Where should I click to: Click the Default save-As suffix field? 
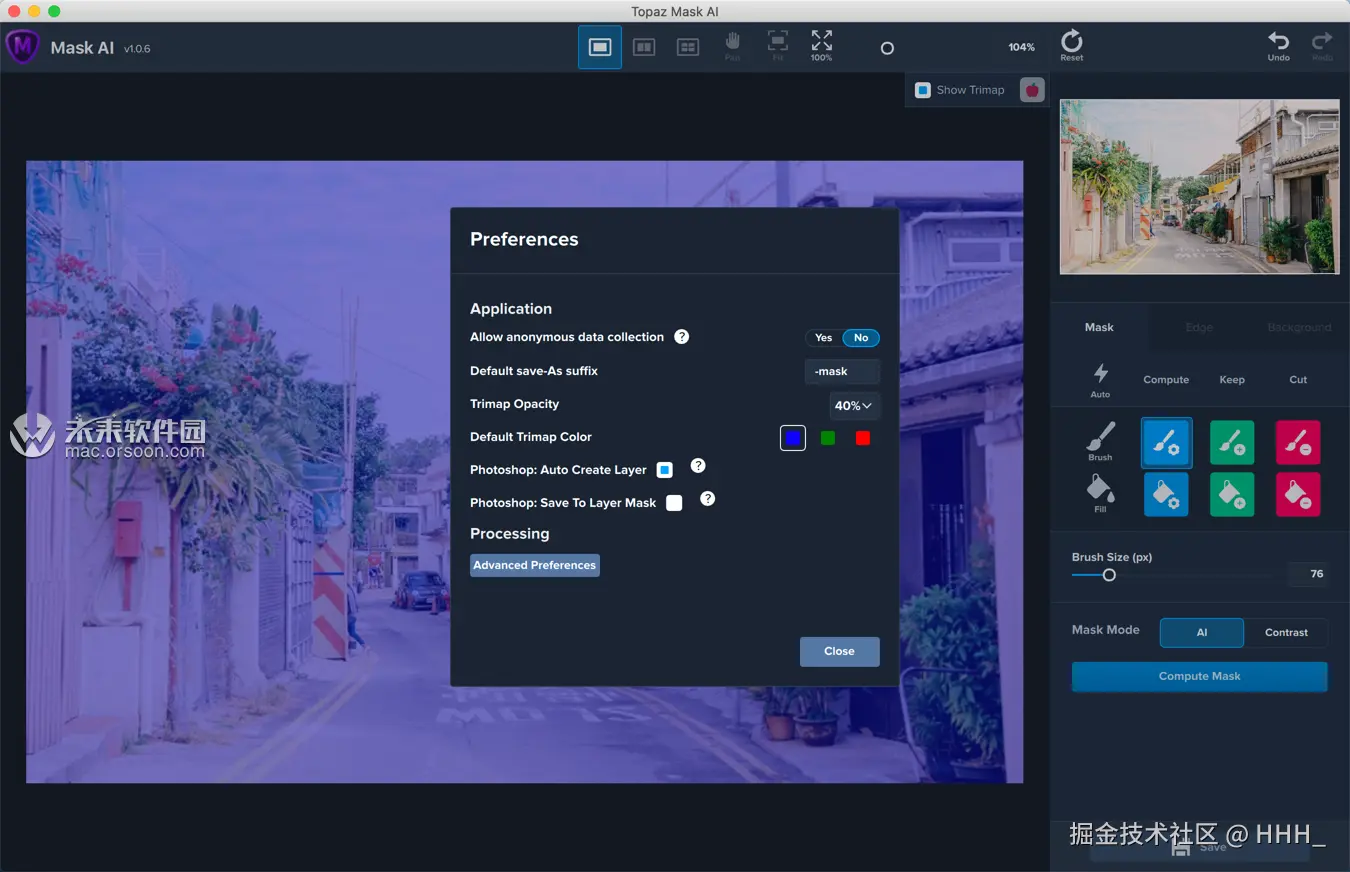(x=842, y=371)
